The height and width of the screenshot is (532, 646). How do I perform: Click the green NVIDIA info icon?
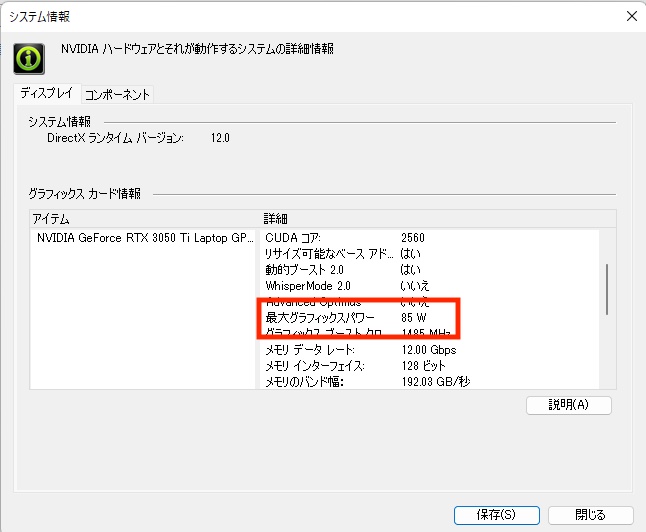pos(29,59)
